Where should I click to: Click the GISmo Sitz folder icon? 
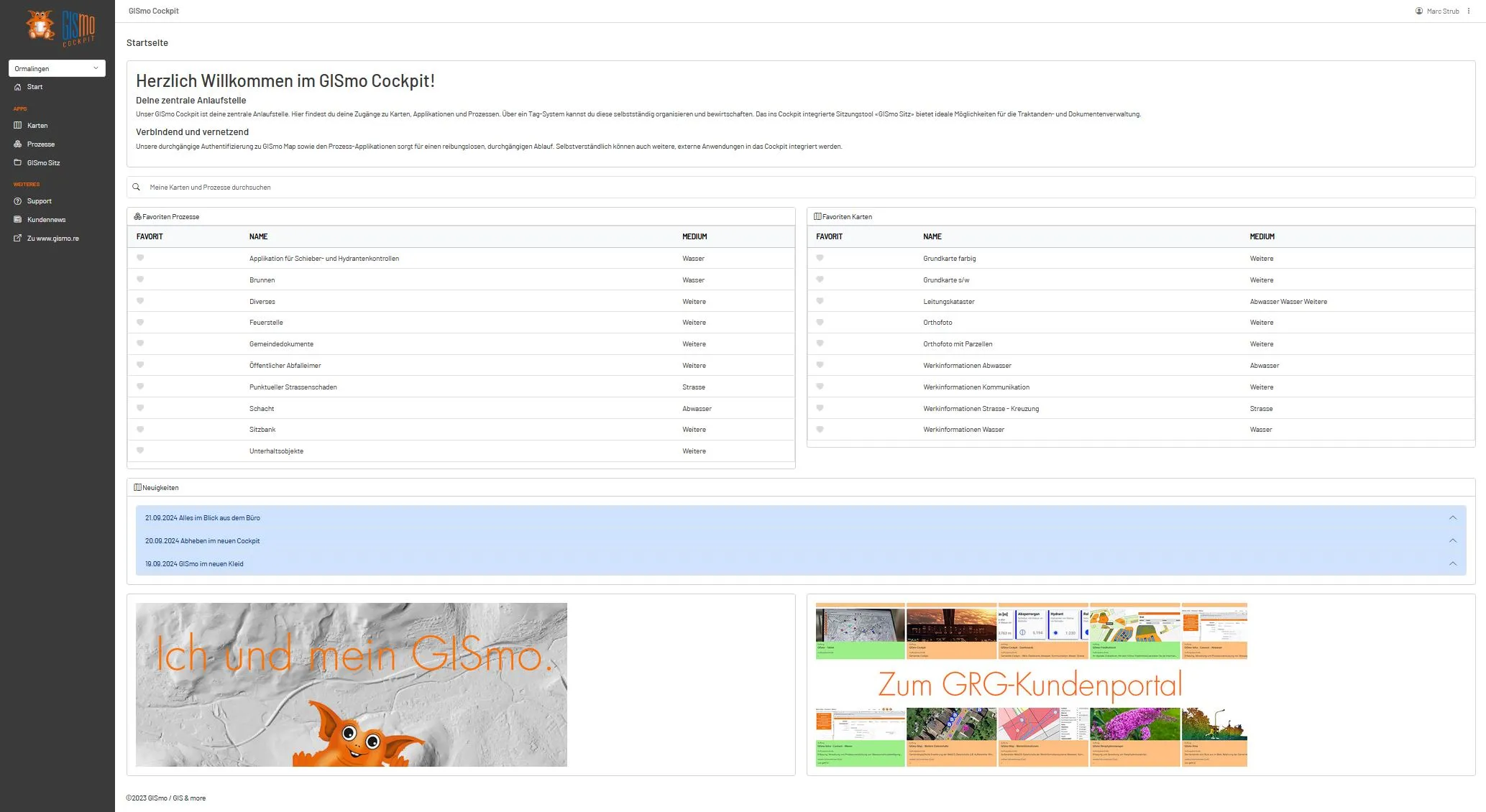click(18, 162)
